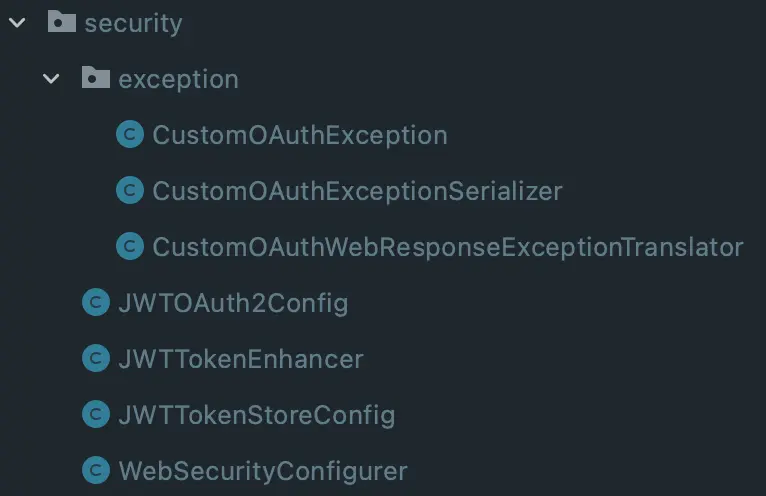This screenshot has width=766, height=496.
Task: Open the JWTTokenStoreConfig file name
Action: coord(256,415)
